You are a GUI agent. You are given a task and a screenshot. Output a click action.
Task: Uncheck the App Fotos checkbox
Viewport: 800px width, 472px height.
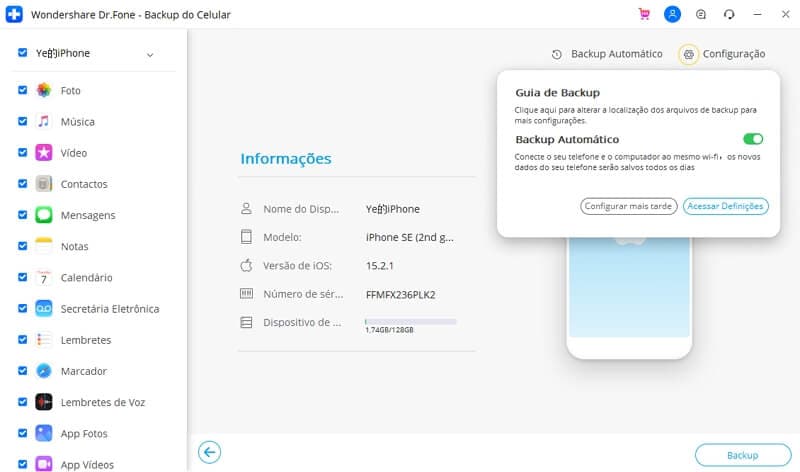tap(22, 433)
